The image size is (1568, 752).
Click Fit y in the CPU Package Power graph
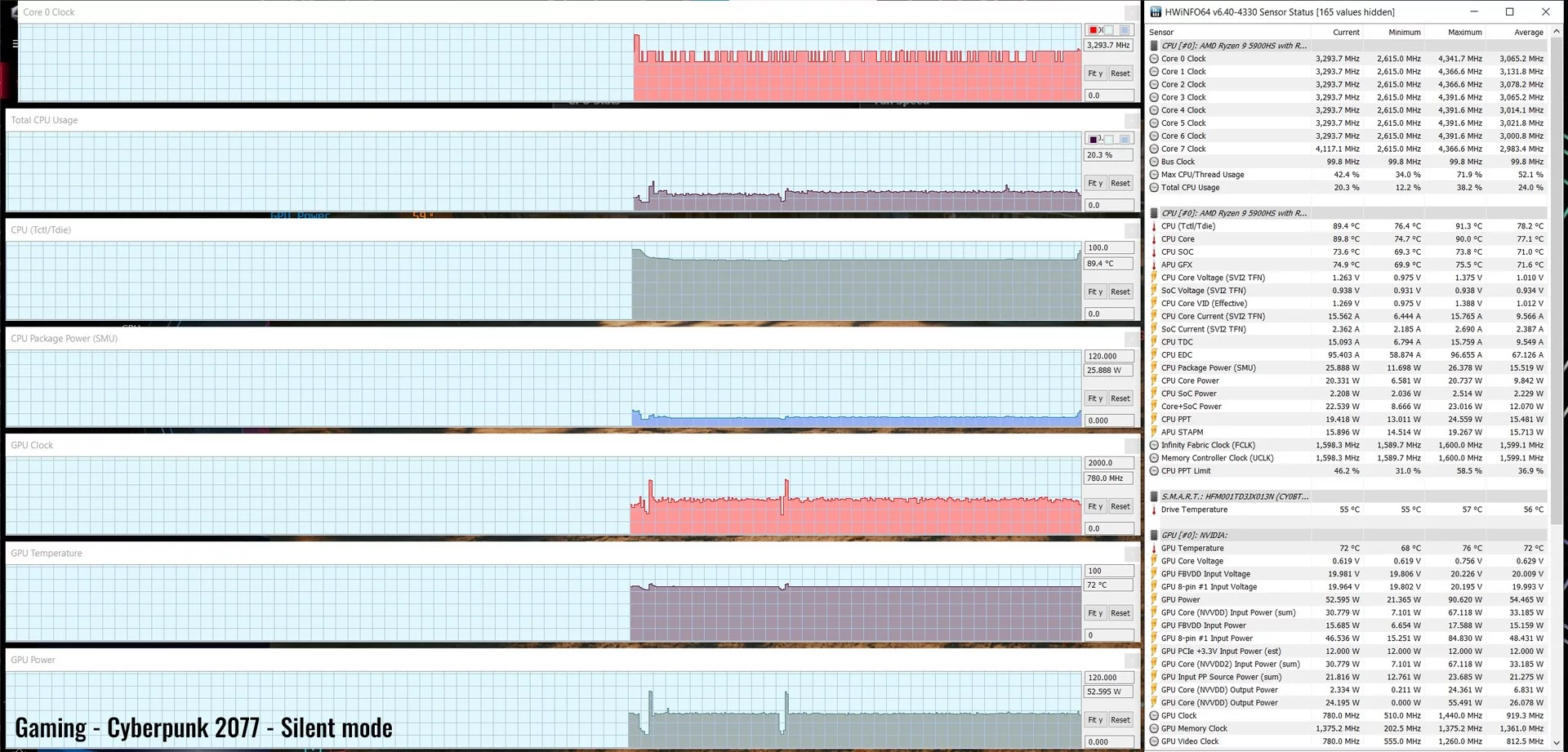1095,398
